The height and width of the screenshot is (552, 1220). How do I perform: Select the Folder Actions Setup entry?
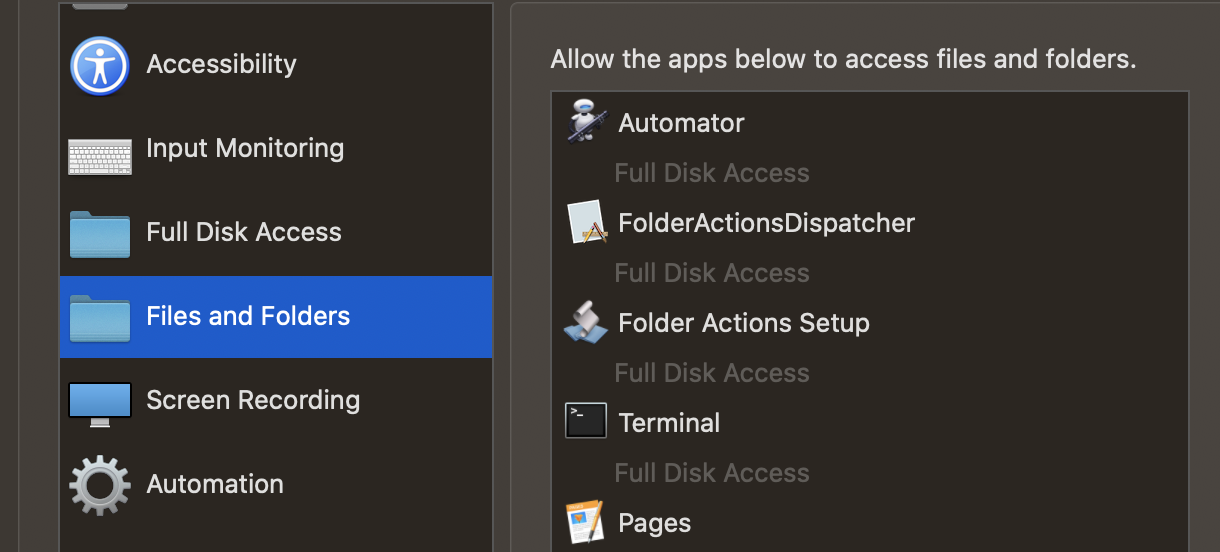click(x=870, y=323)
